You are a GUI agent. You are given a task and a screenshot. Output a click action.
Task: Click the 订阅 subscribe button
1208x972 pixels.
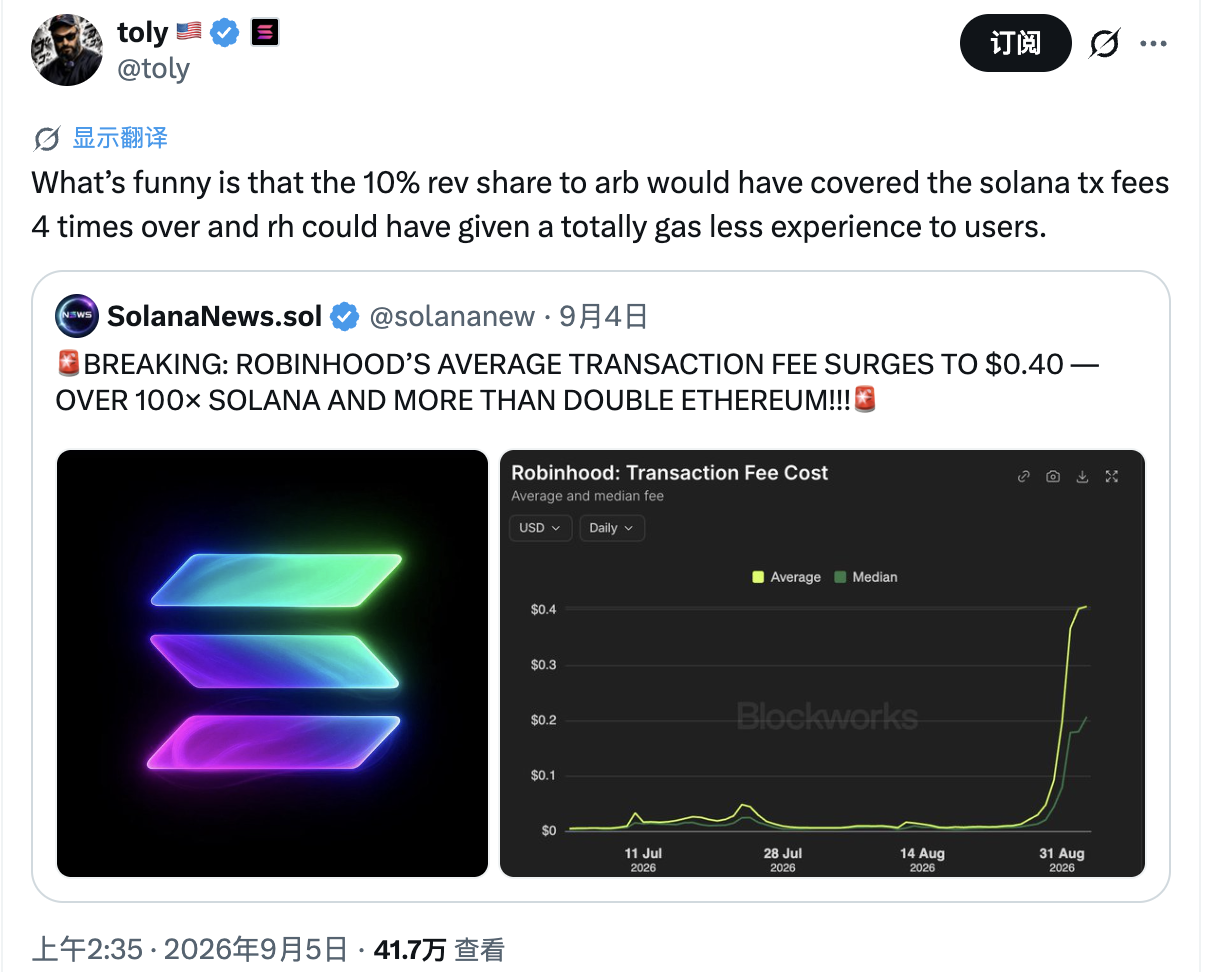pos(1015,43)
